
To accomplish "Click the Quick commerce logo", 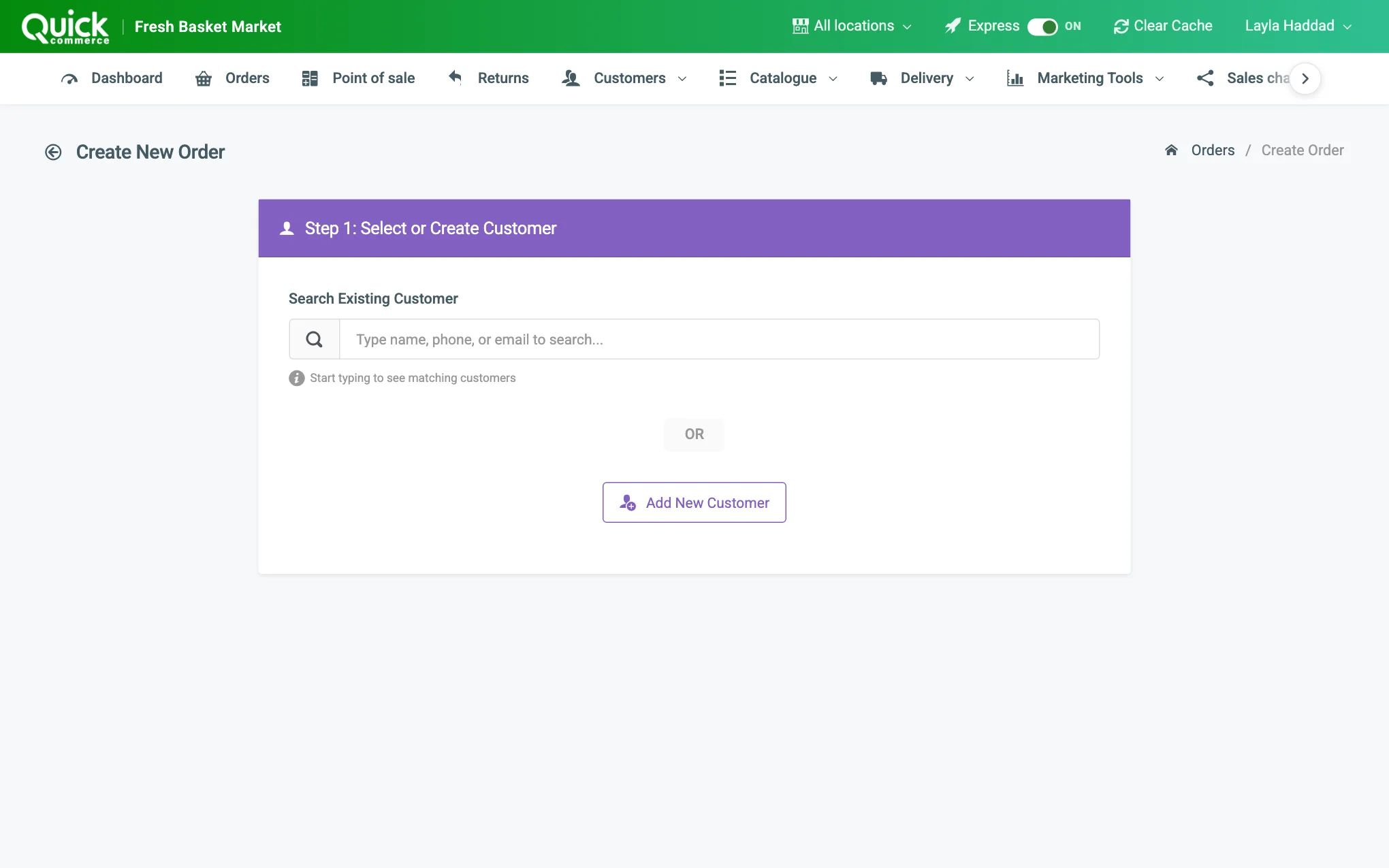I will click(x=65, y=27).
